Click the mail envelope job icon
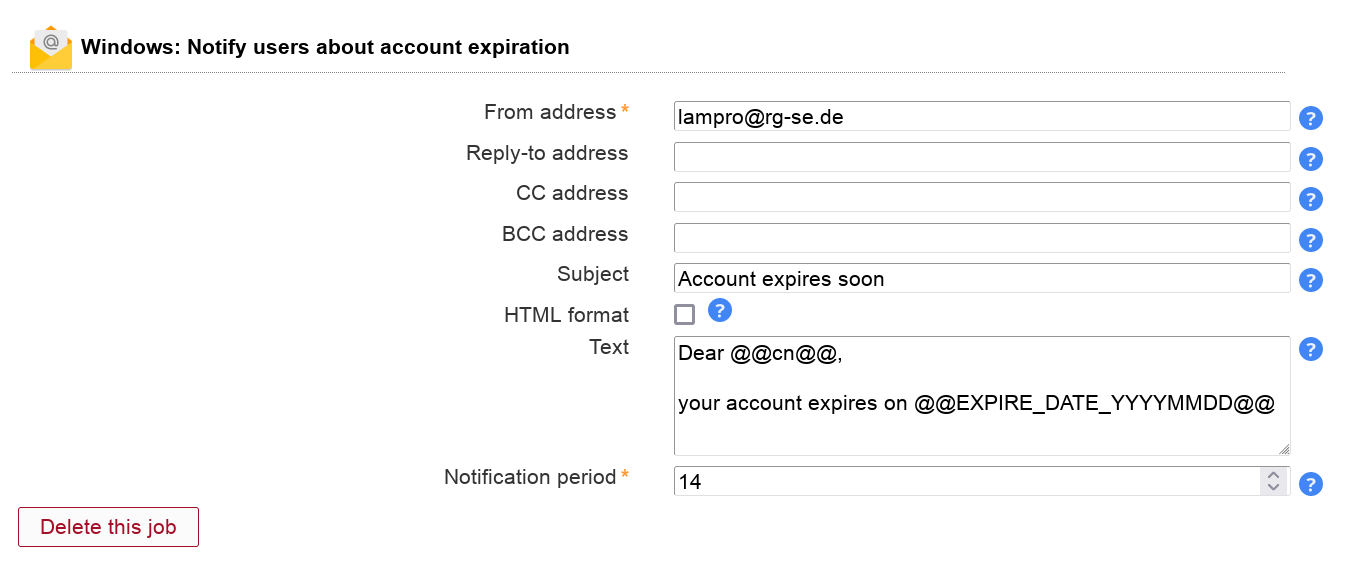1350x573 pixels. pos(51,48)
